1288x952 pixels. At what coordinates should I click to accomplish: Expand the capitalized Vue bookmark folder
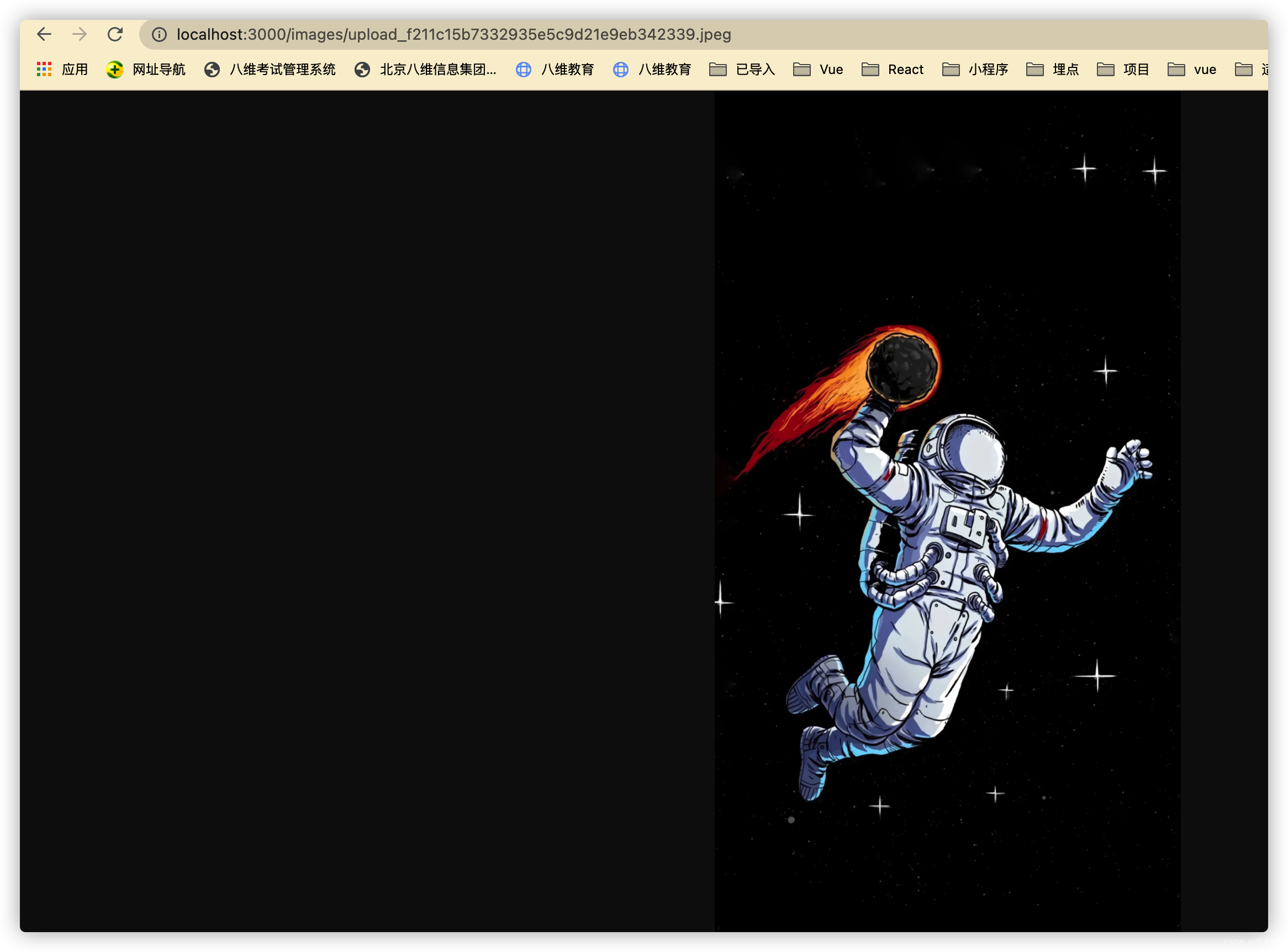tap(819, 70)
